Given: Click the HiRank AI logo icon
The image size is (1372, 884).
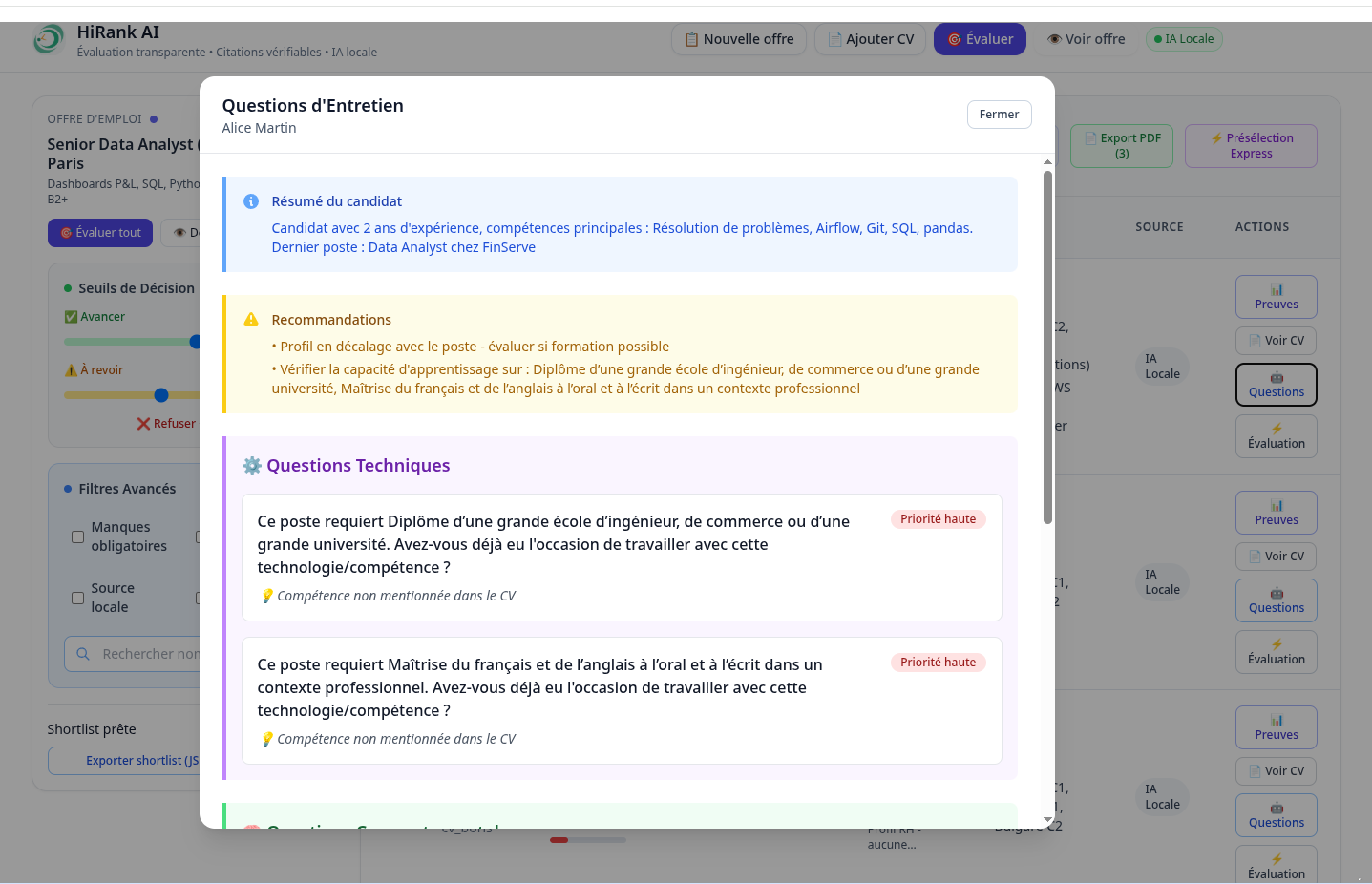Looking at the screenshot, I should [x=48, y=40].
